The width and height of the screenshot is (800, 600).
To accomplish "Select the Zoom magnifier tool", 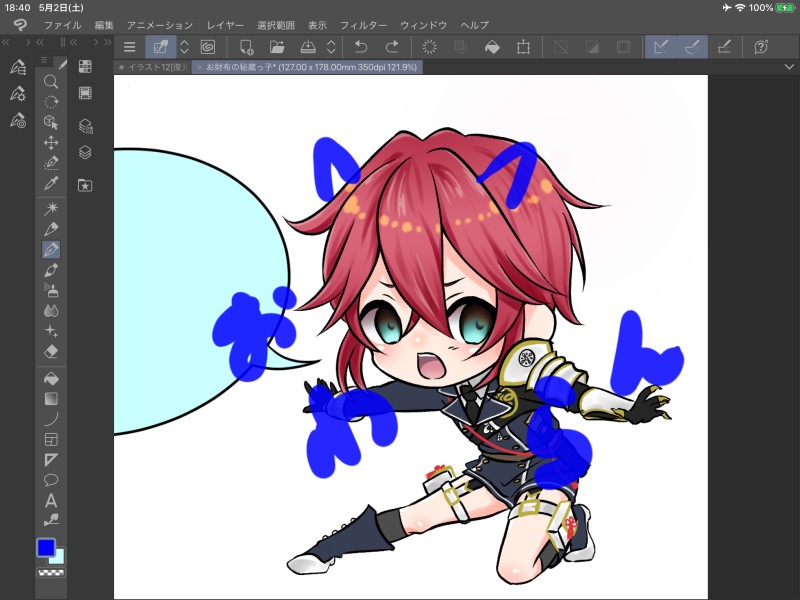I will [x=51, y=82].
